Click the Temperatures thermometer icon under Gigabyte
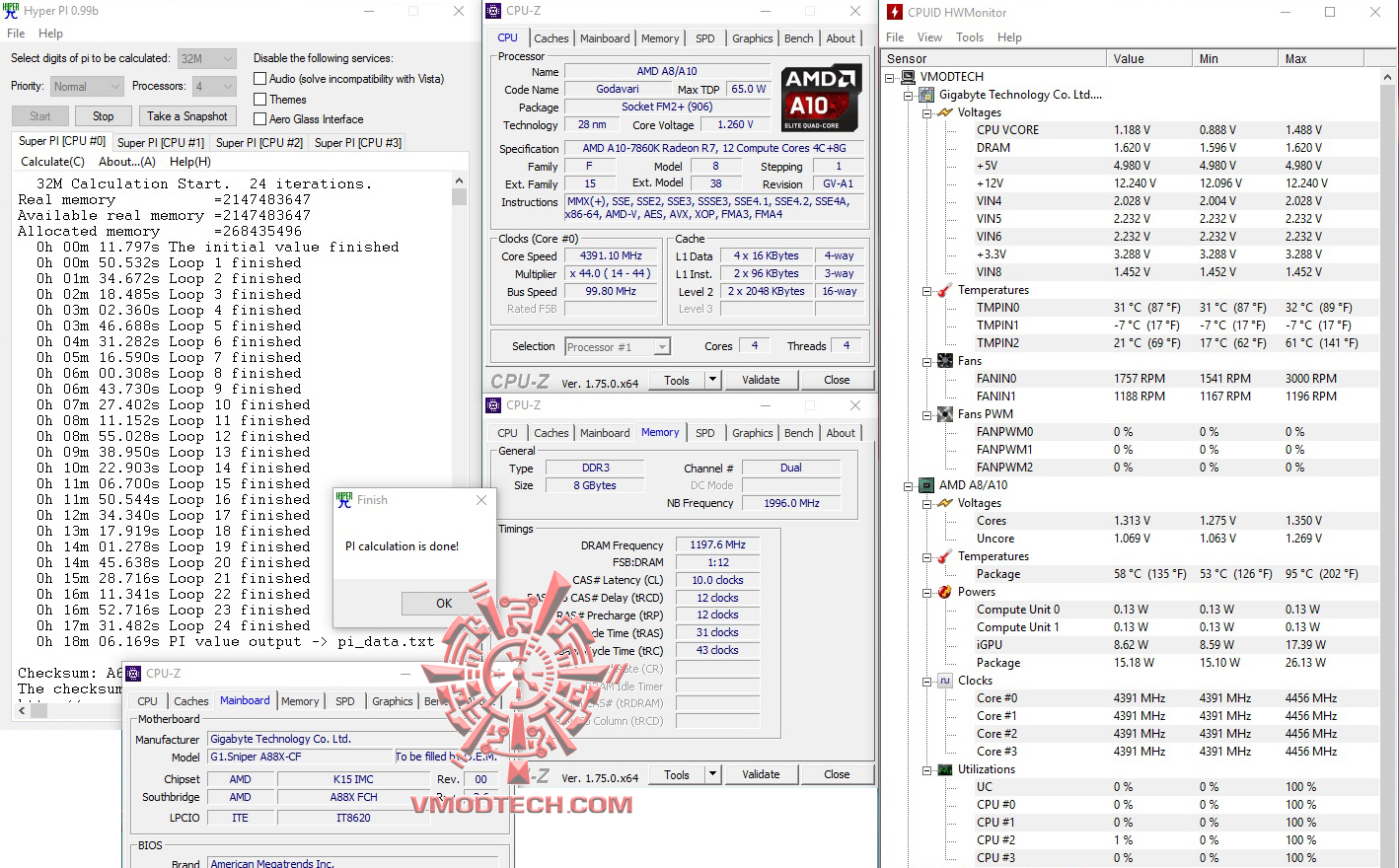Screen dimensions: 1399x868 [x=944, y=290]
